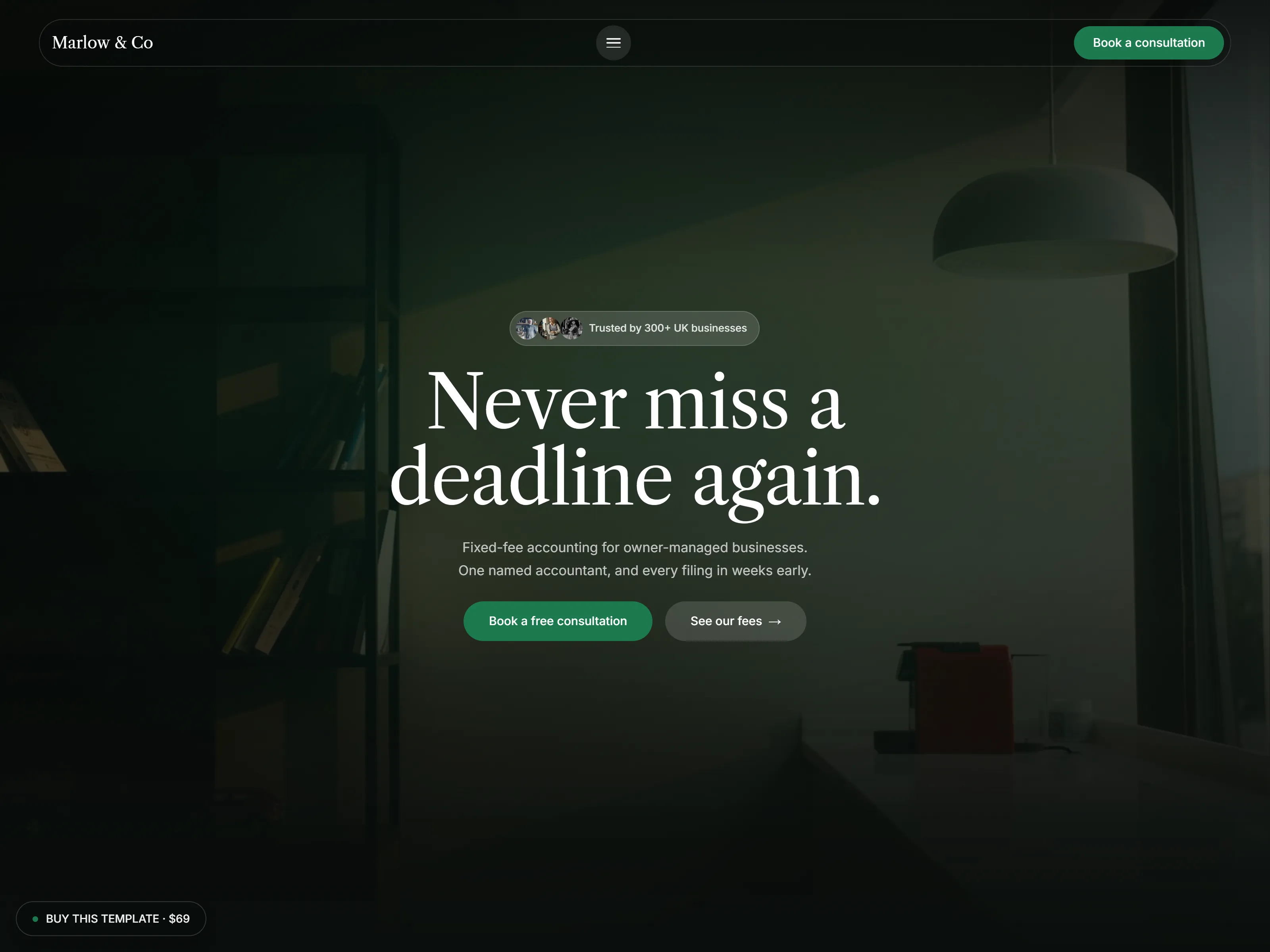
Task: Click Book a free consultation button
Action: [558, 621]
